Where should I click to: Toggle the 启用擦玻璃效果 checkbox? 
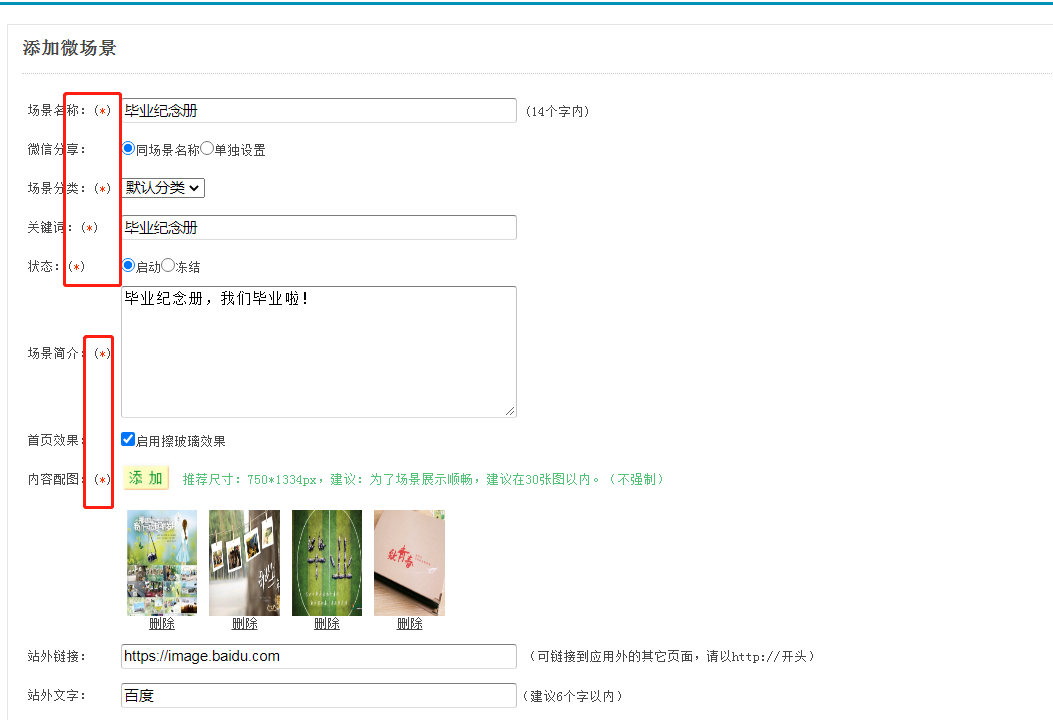128,439
